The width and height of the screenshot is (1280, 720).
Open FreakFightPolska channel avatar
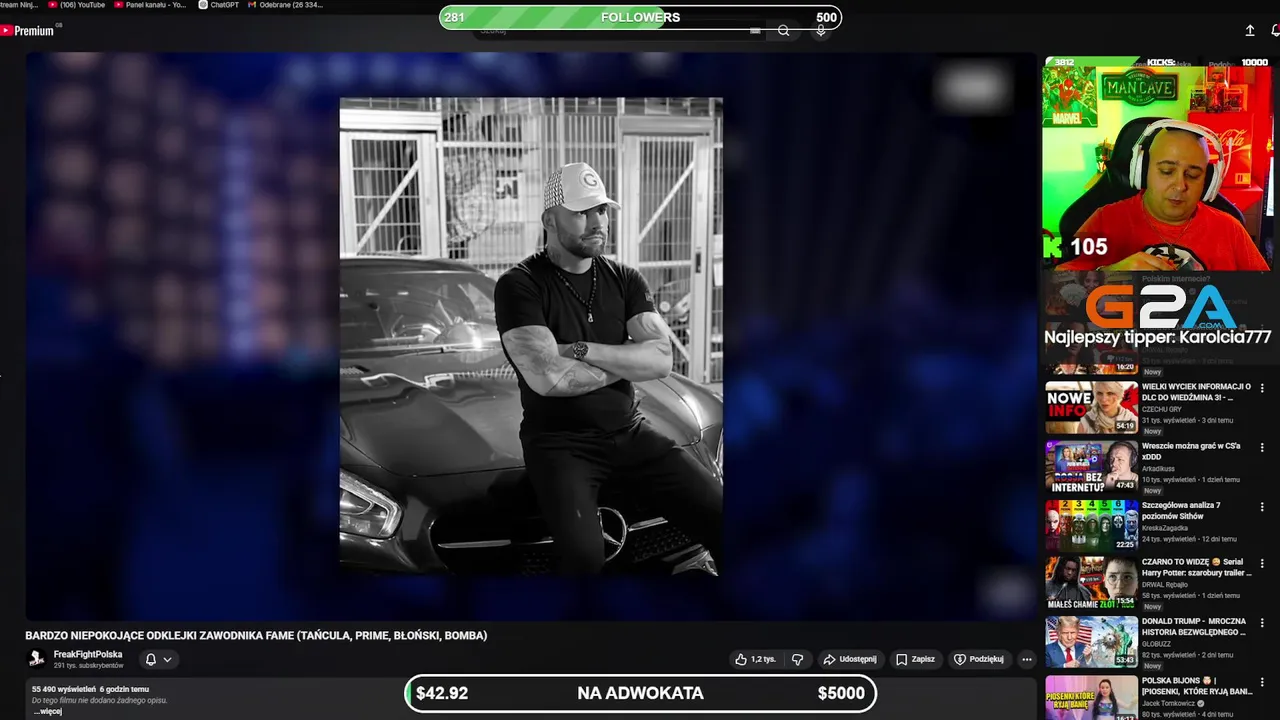pos(36,659)
